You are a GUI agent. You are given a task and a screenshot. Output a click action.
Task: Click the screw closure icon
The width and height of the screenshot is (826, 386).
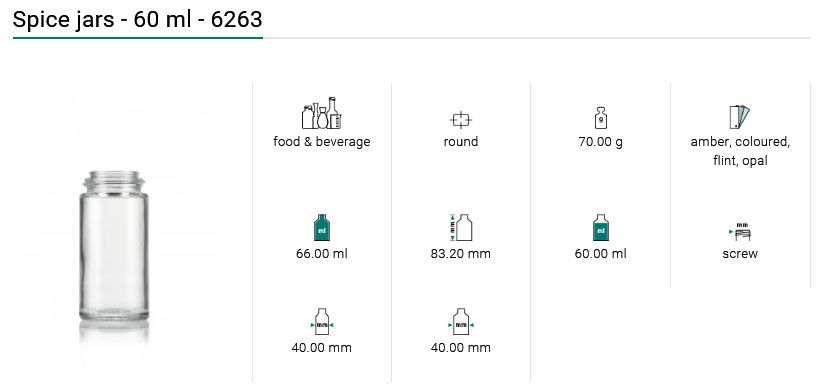tap(740, 232)
